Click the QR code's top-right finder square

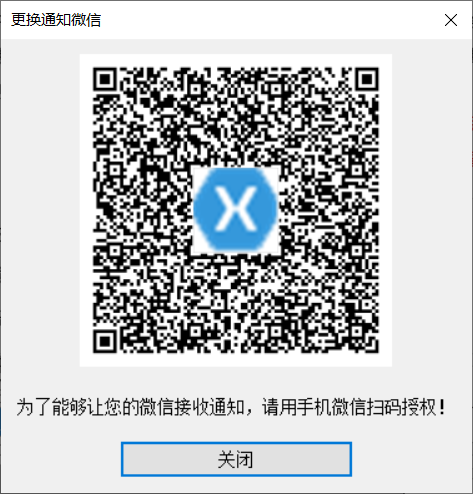tap(367, 79)
